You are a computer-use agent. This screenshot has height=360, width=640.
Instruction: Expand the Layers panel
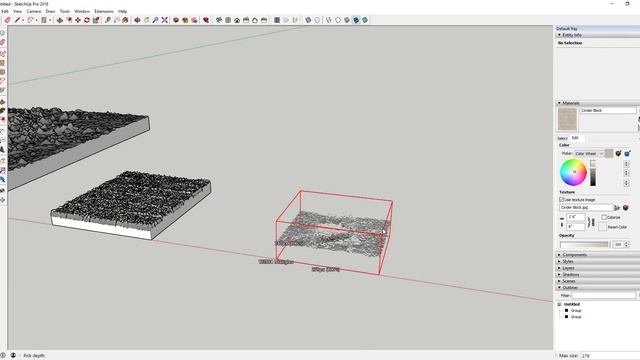pyautogui.click(x=559, y=268)
